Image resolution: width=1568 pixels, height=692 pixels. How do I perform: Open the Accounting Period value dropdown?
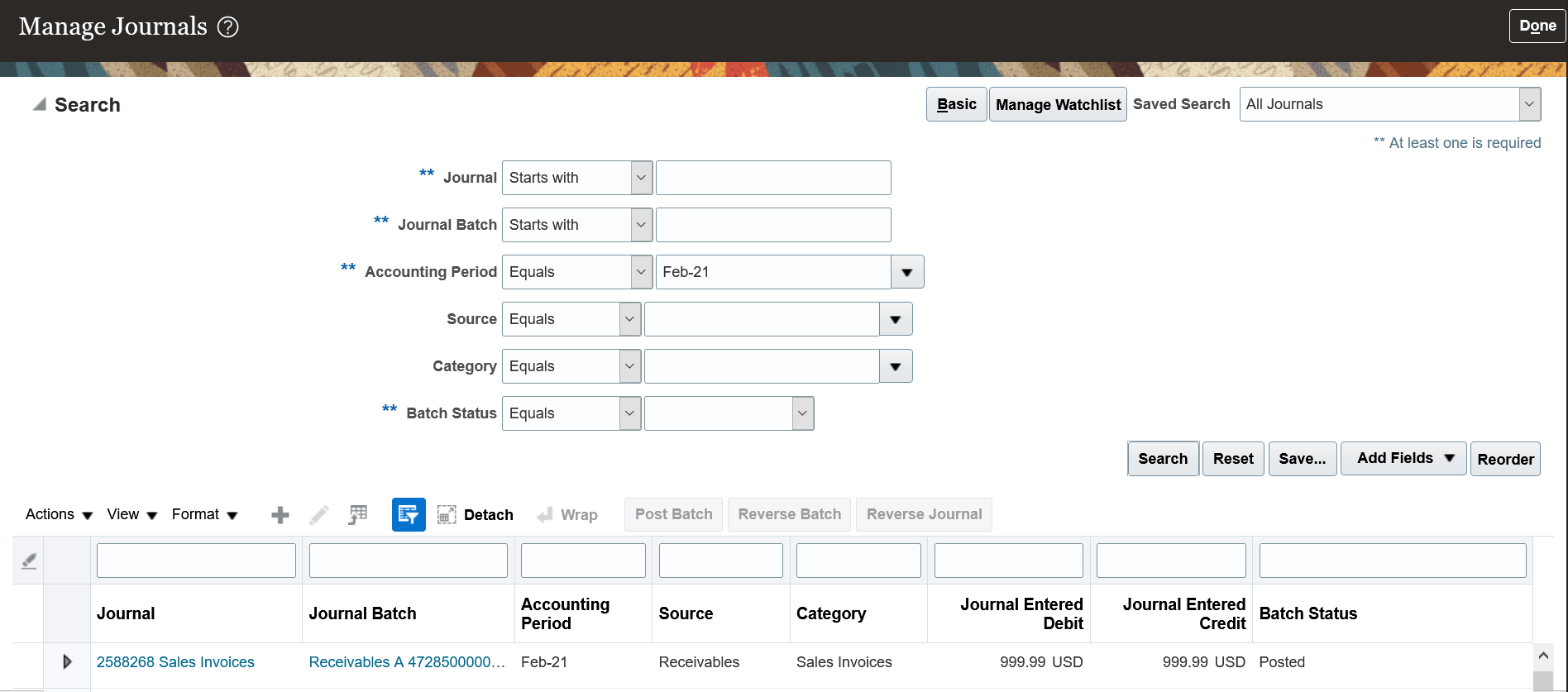(907, 272)
